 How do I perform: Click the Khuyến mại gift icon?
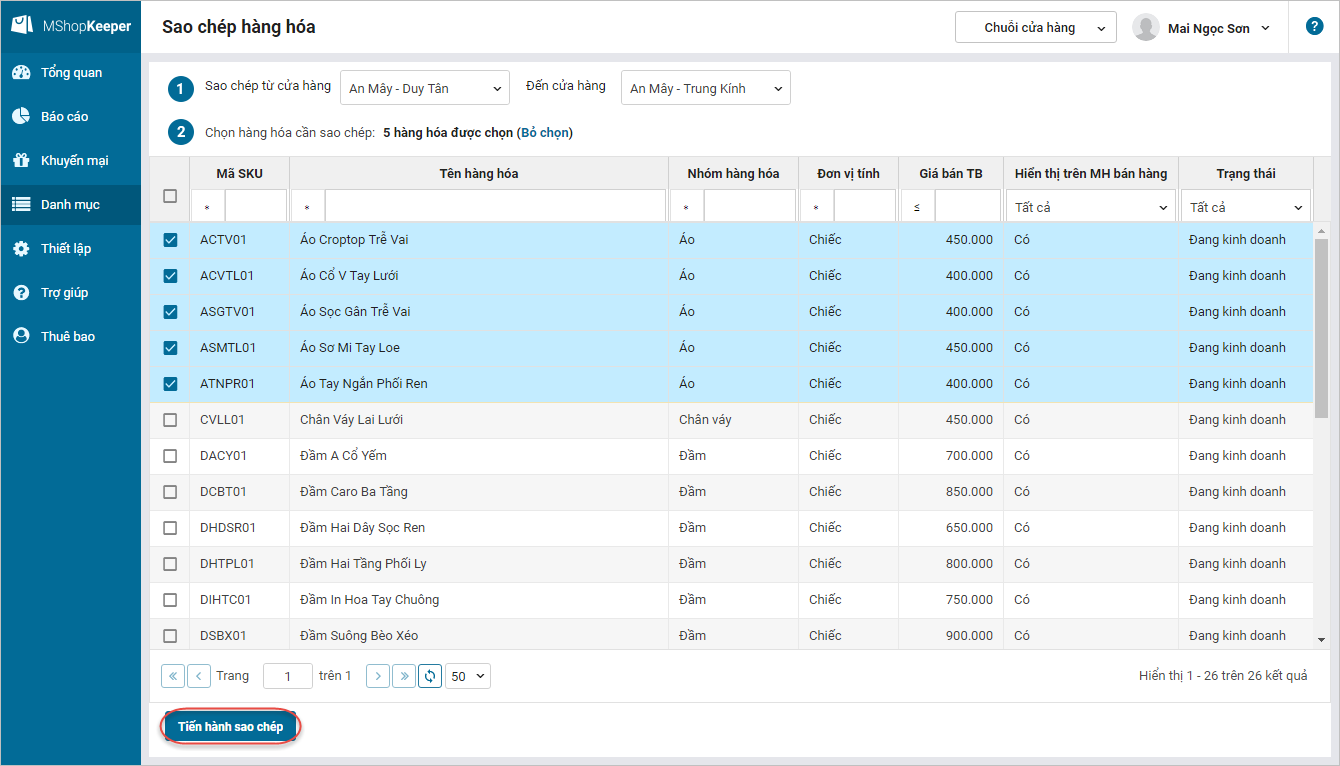pos(21,161)
